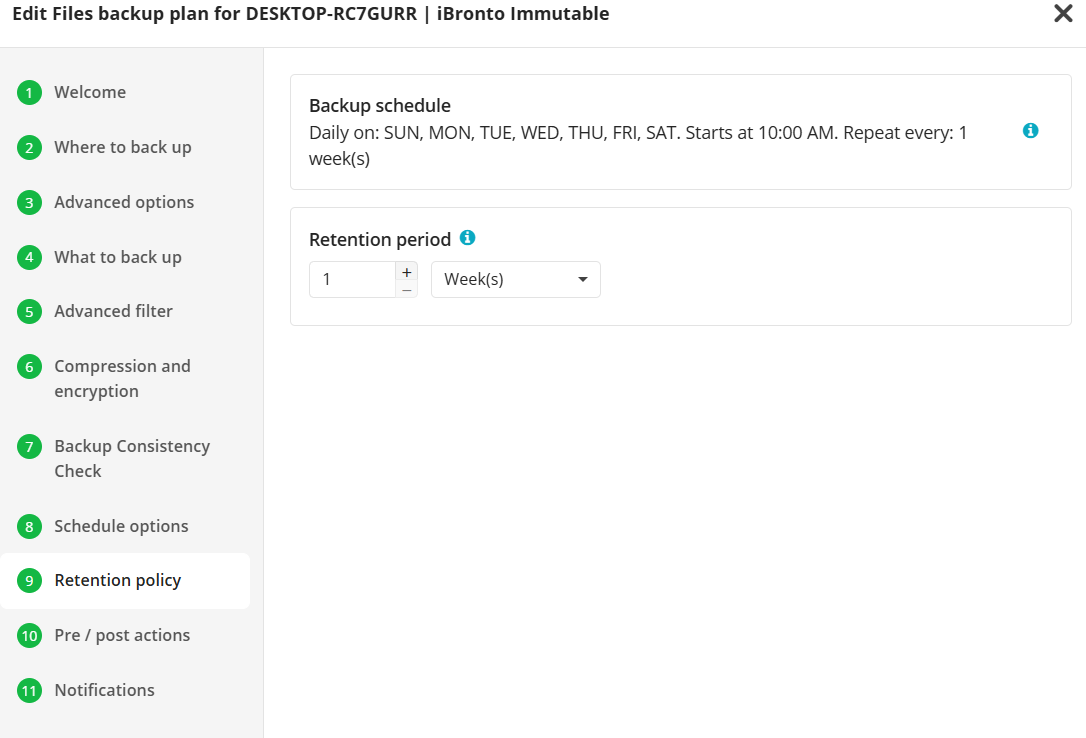Go to Where to back up step
Screen dimensions: 1086x738
pyautogui.click(x=122, y=147)
